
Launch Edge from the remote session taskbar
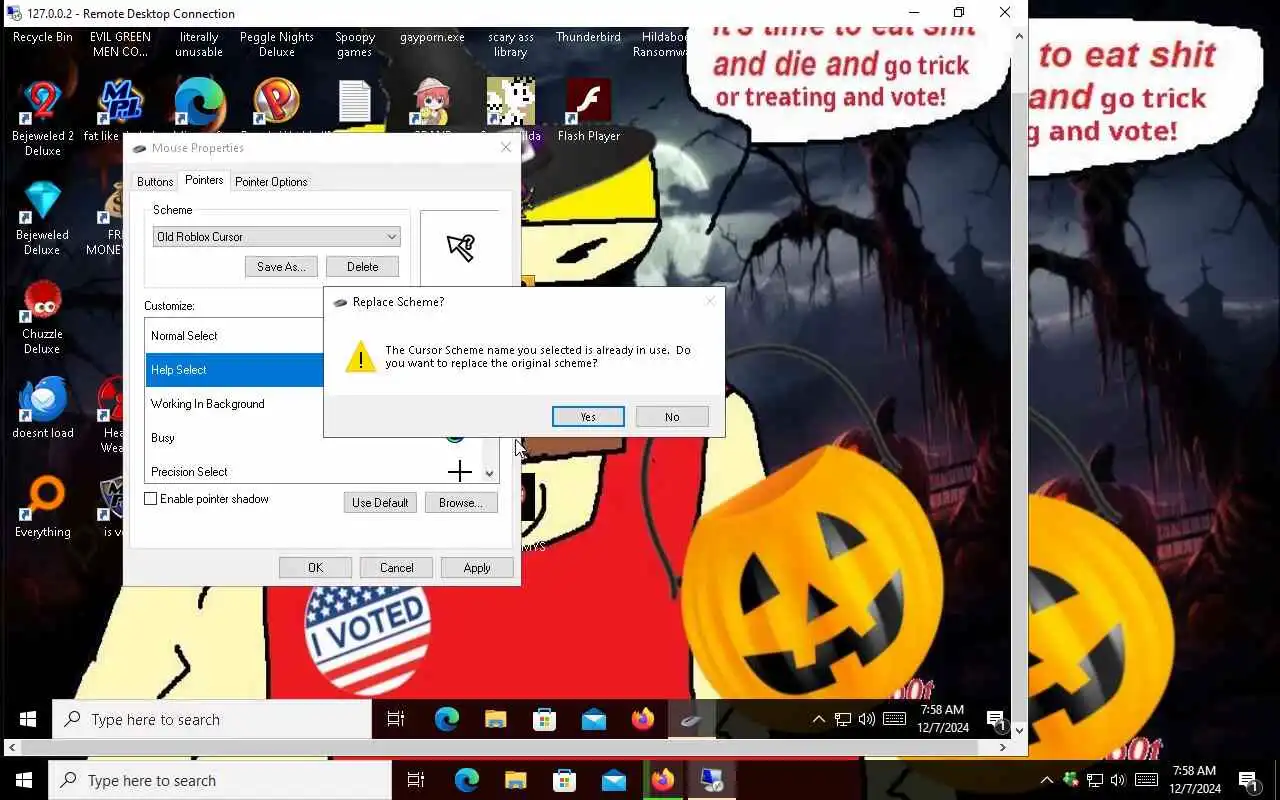tap(446, 719)
